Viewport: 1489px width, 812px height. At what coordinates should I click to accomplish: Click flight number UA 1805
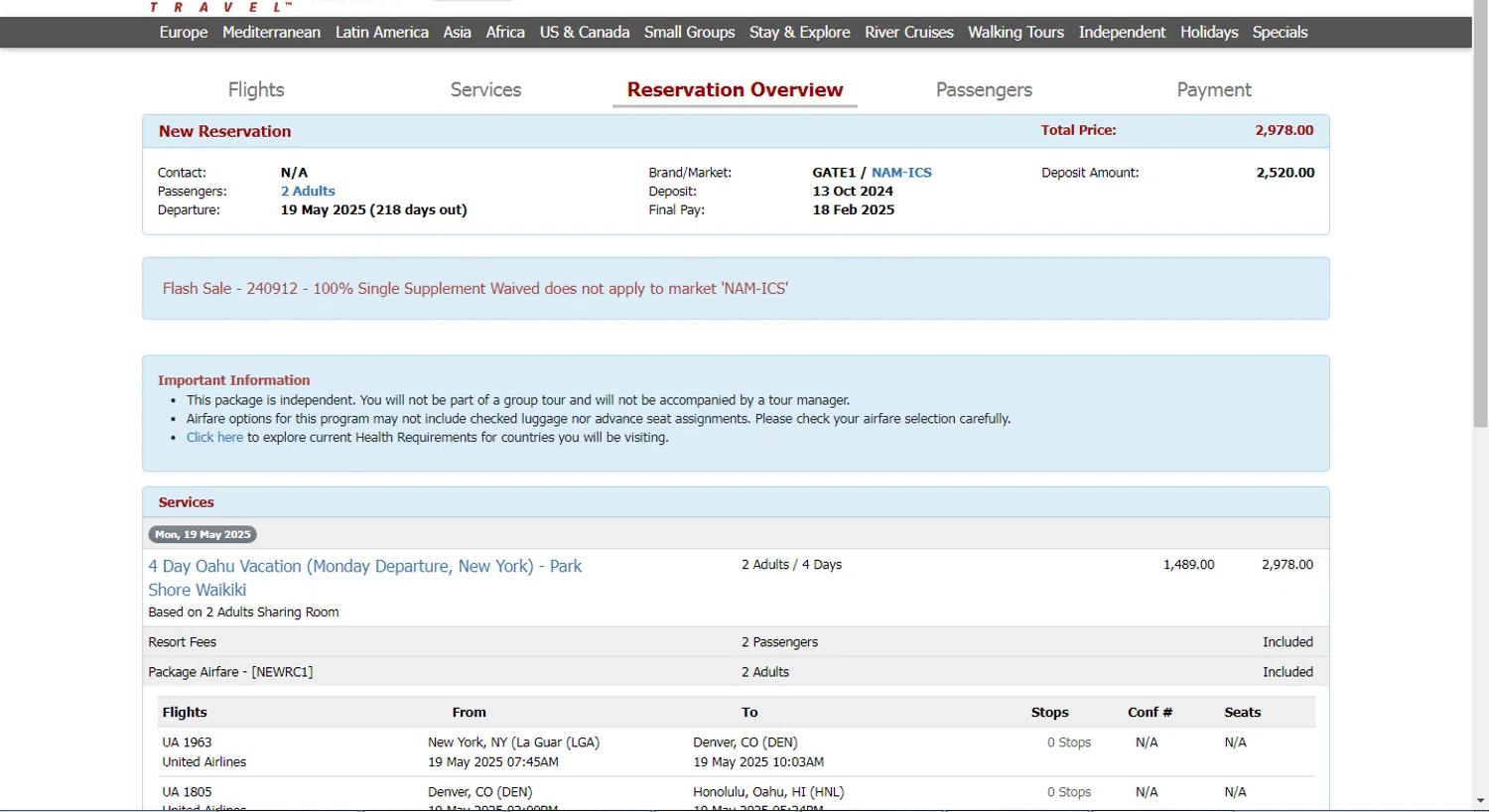[x=187, y=791]
